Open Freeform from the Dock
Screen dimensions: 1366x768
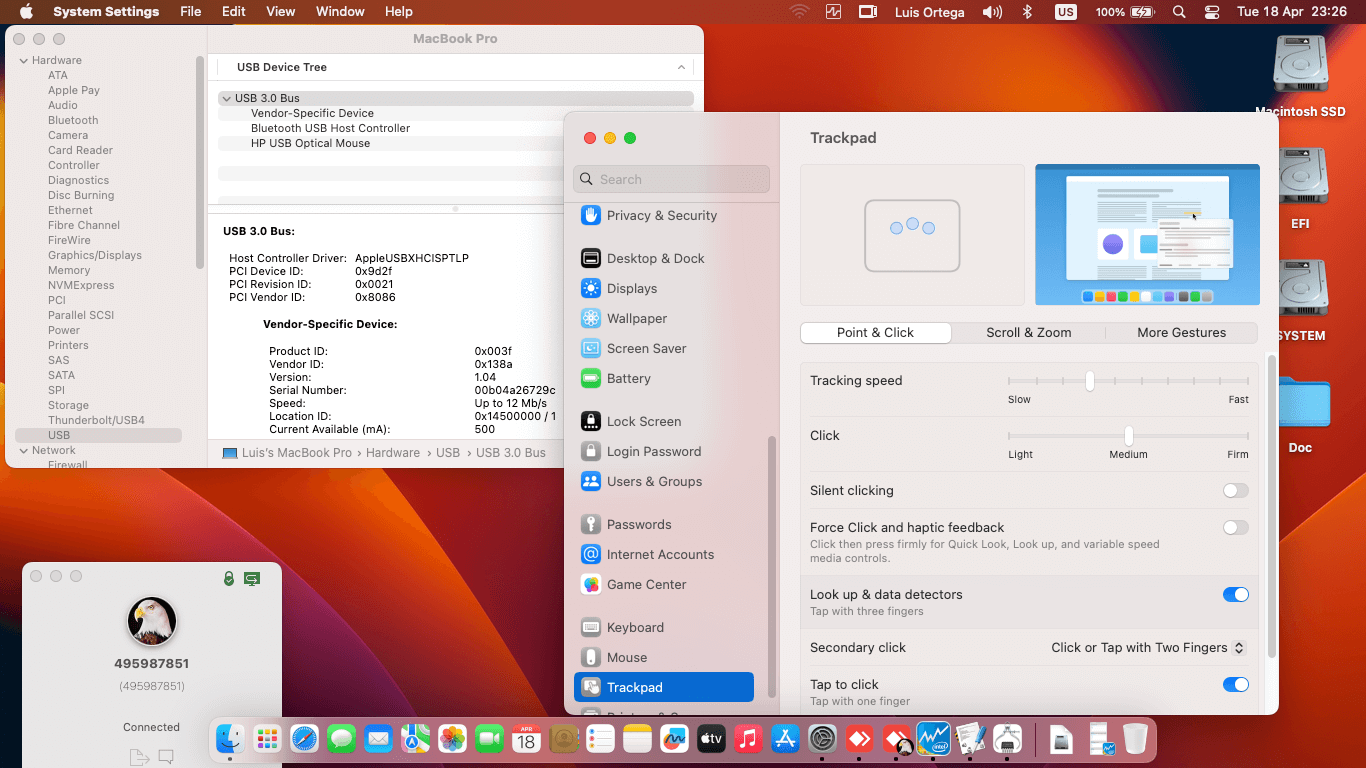[x=674, y=739]
